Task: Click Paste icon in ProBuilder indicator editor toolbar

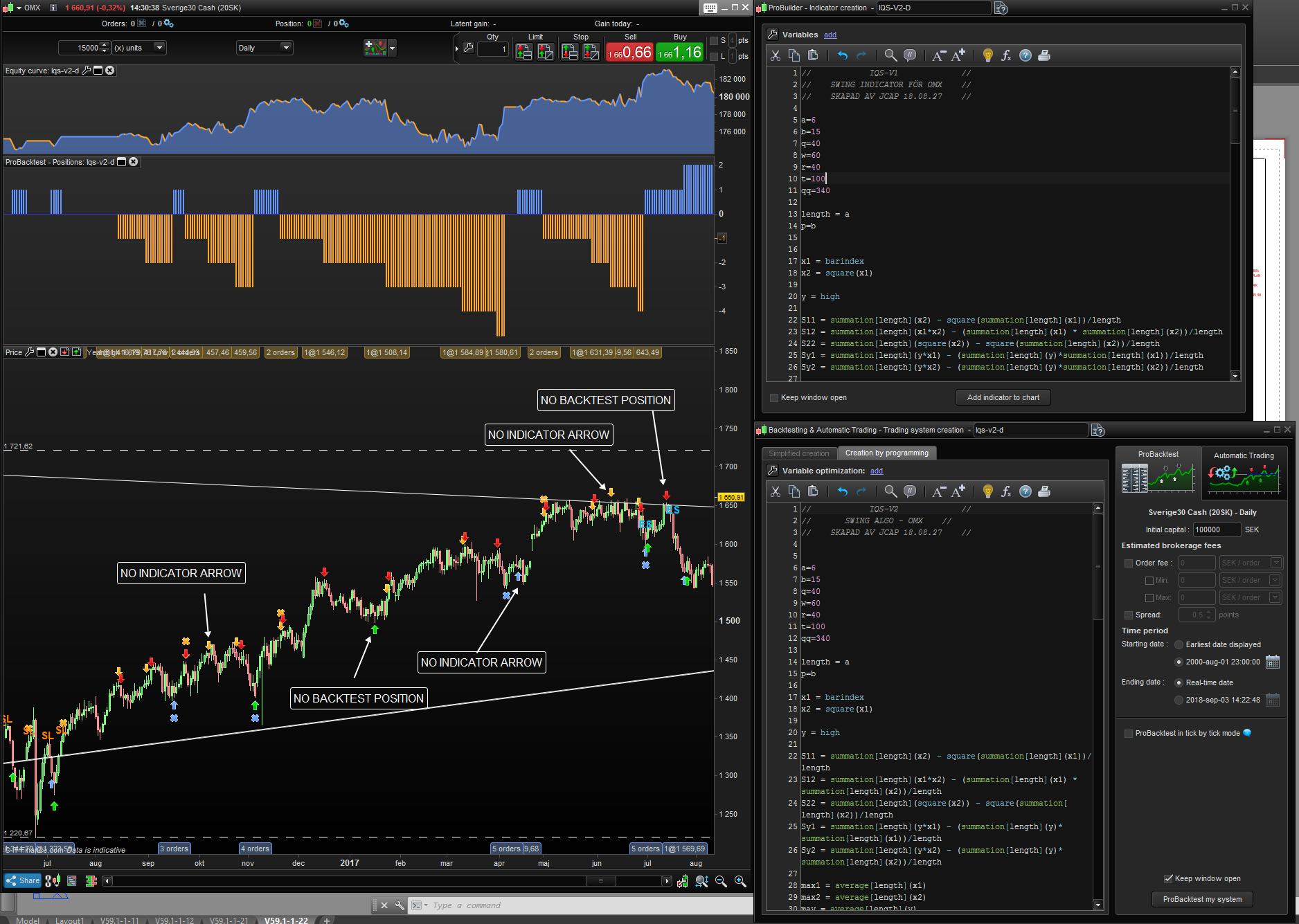Action: click(813, 55)
